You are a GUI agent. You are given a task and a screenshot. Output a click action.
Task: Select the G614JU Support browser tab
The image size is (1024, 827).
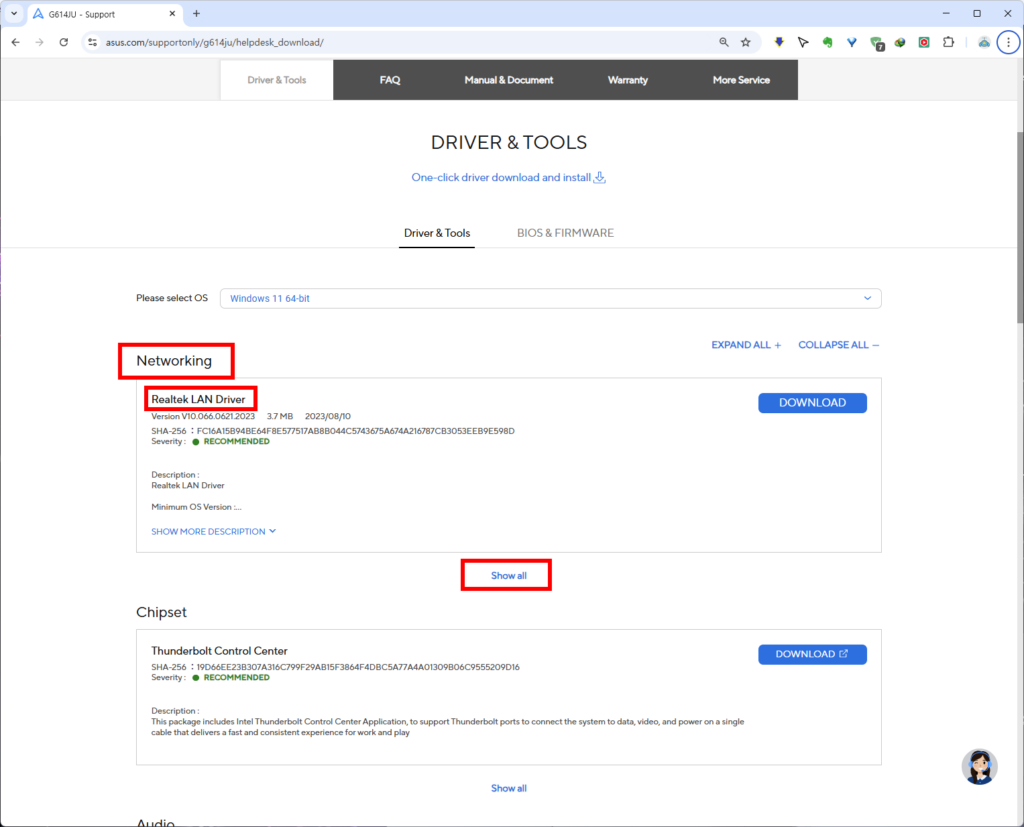pyautogui.click(x=104, y=14)
